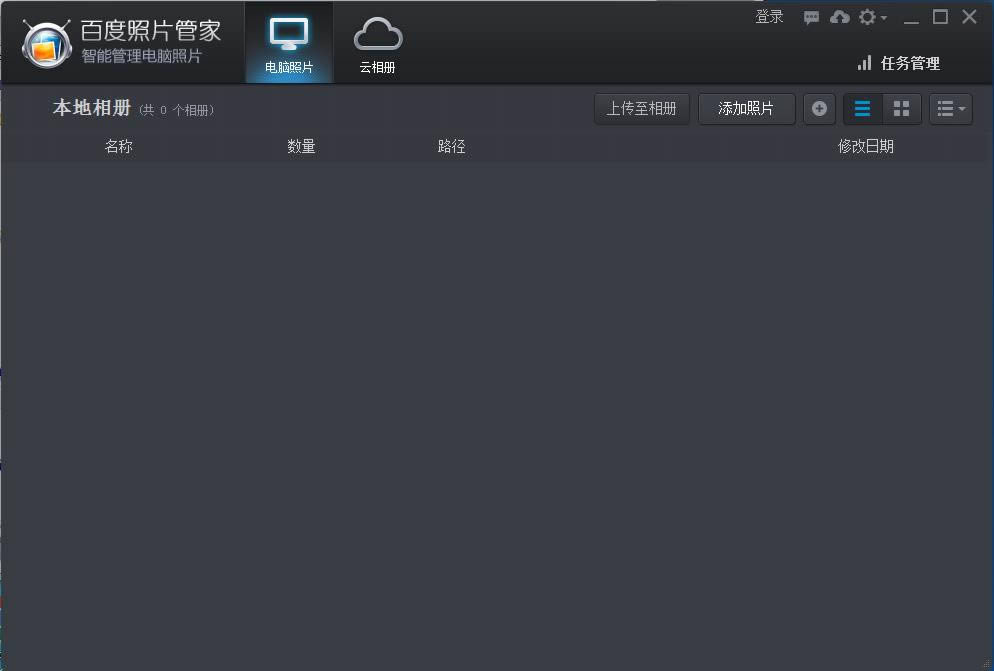Viewport: 994px width, 671px height.
Task: Sort by 路径 column header
Action: tap(451, 147)
